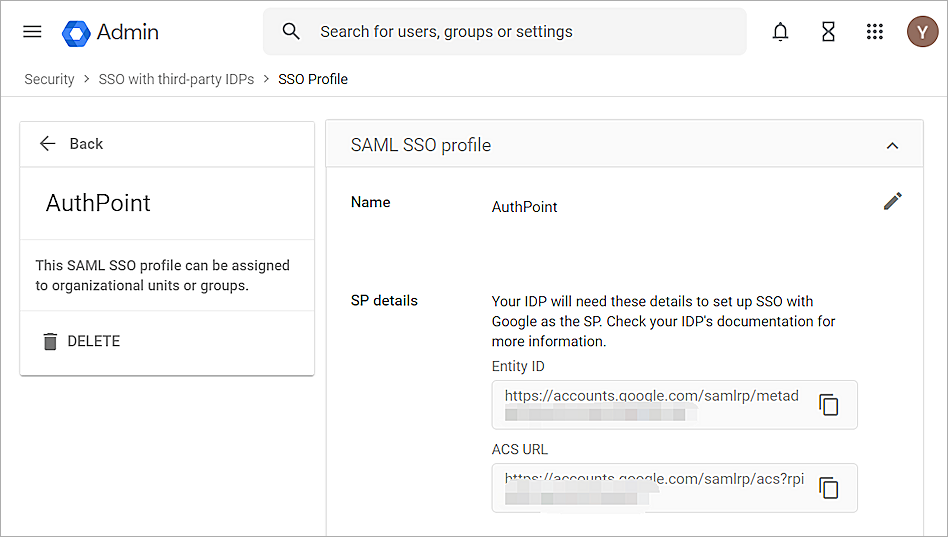Click the SAML SSO profile header
948x537 pixels.
tap(421, 145)
